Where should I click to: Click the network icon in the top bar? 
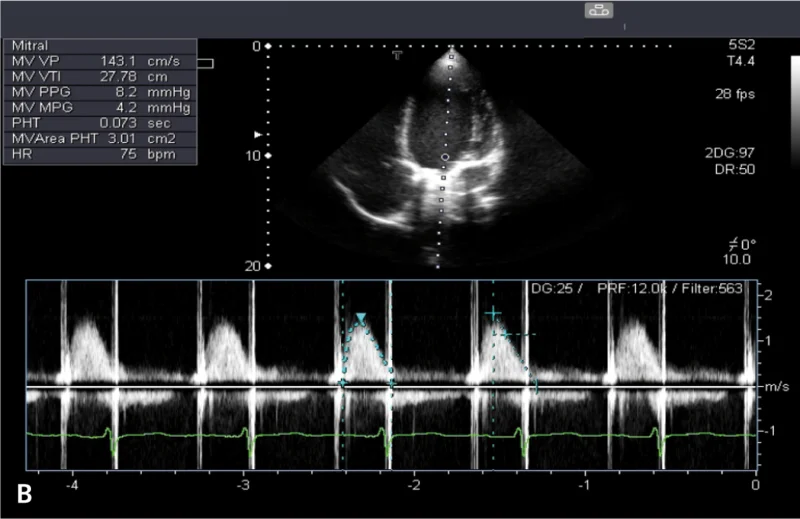click(x=598, y=10)
